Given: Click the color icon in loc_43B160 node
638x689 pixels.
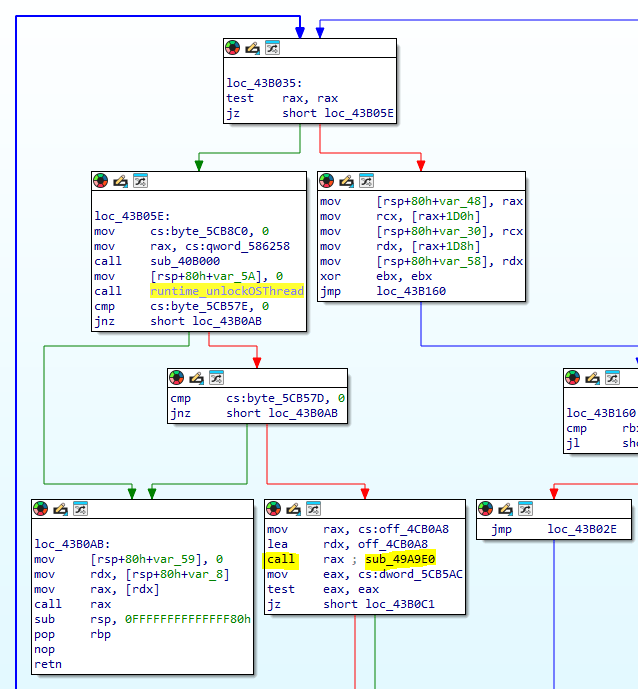Looking at the screenshot, I should [x=573, y=377].
